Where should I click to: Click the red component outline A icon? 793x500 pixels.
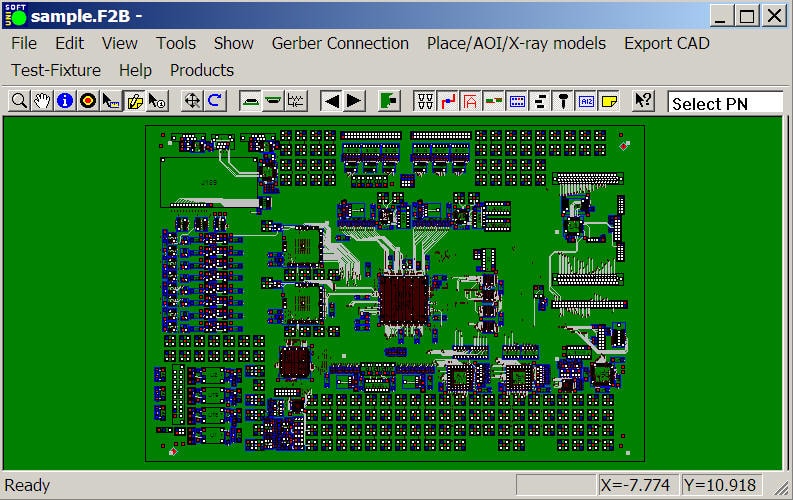[x=470, y=101]
